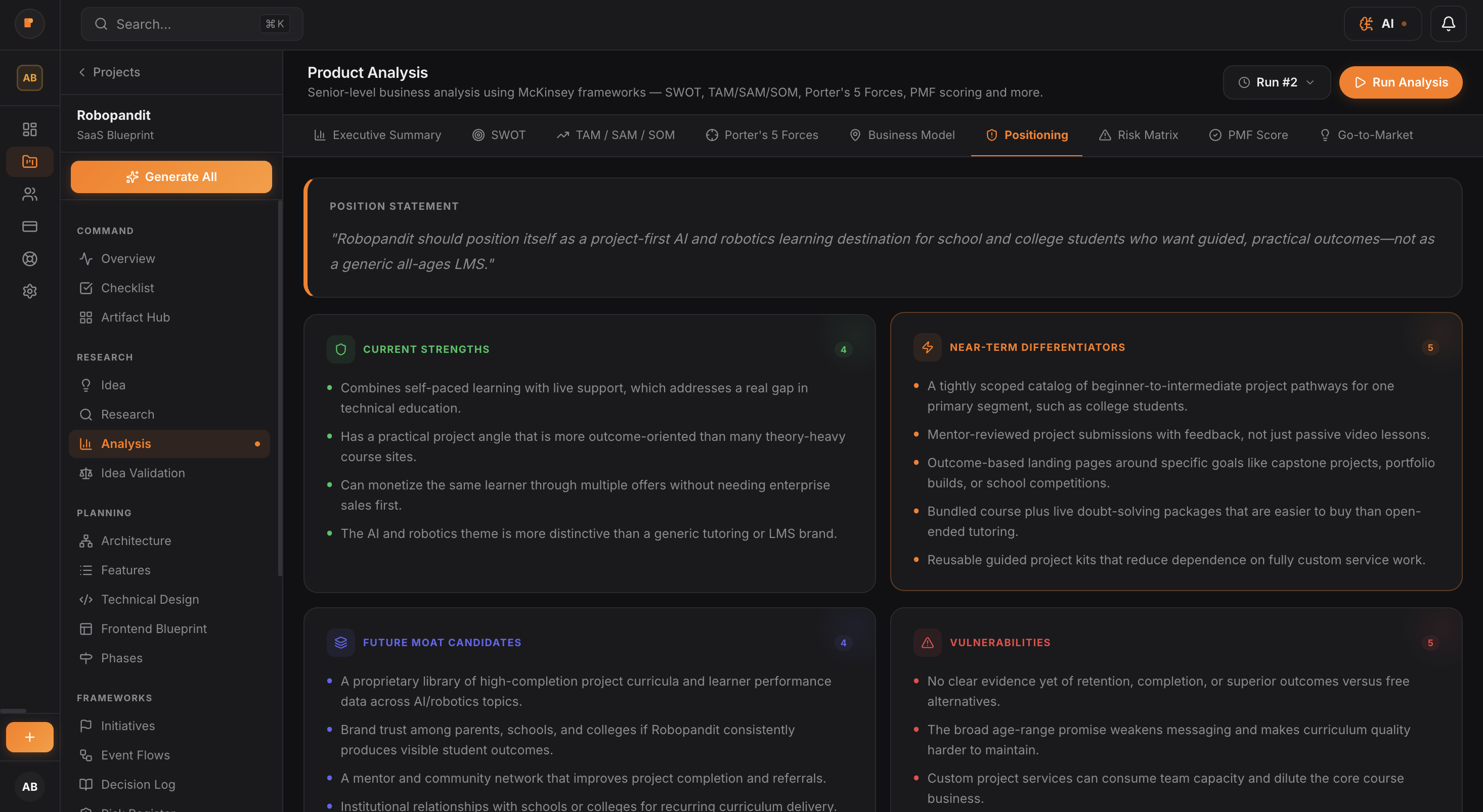The width and height of the screenshot is (1483, 812).
Task: Open the Artifact Hub entry
Action: pos(135,317)
